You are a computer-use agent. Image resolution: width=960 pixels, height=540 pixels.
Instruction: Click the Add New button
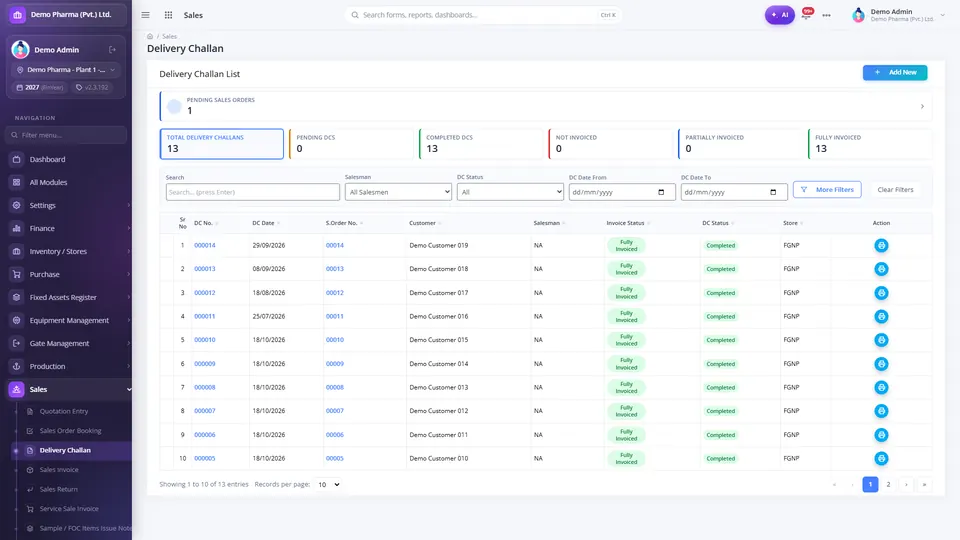pyautogui.click(x=894, y=72)
